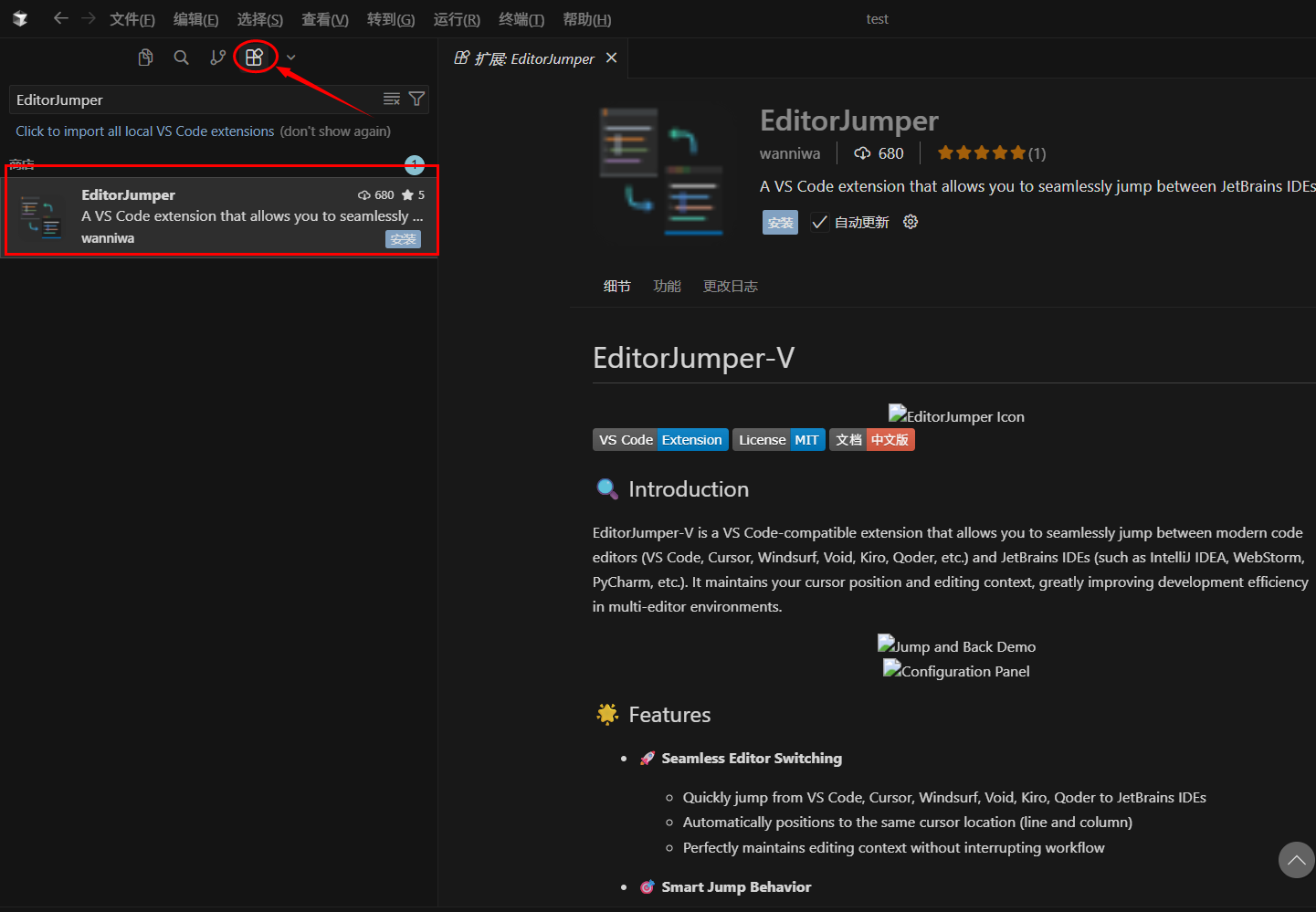Open the 运行(R) menu
1316x912 pixels.
[457, 19]
